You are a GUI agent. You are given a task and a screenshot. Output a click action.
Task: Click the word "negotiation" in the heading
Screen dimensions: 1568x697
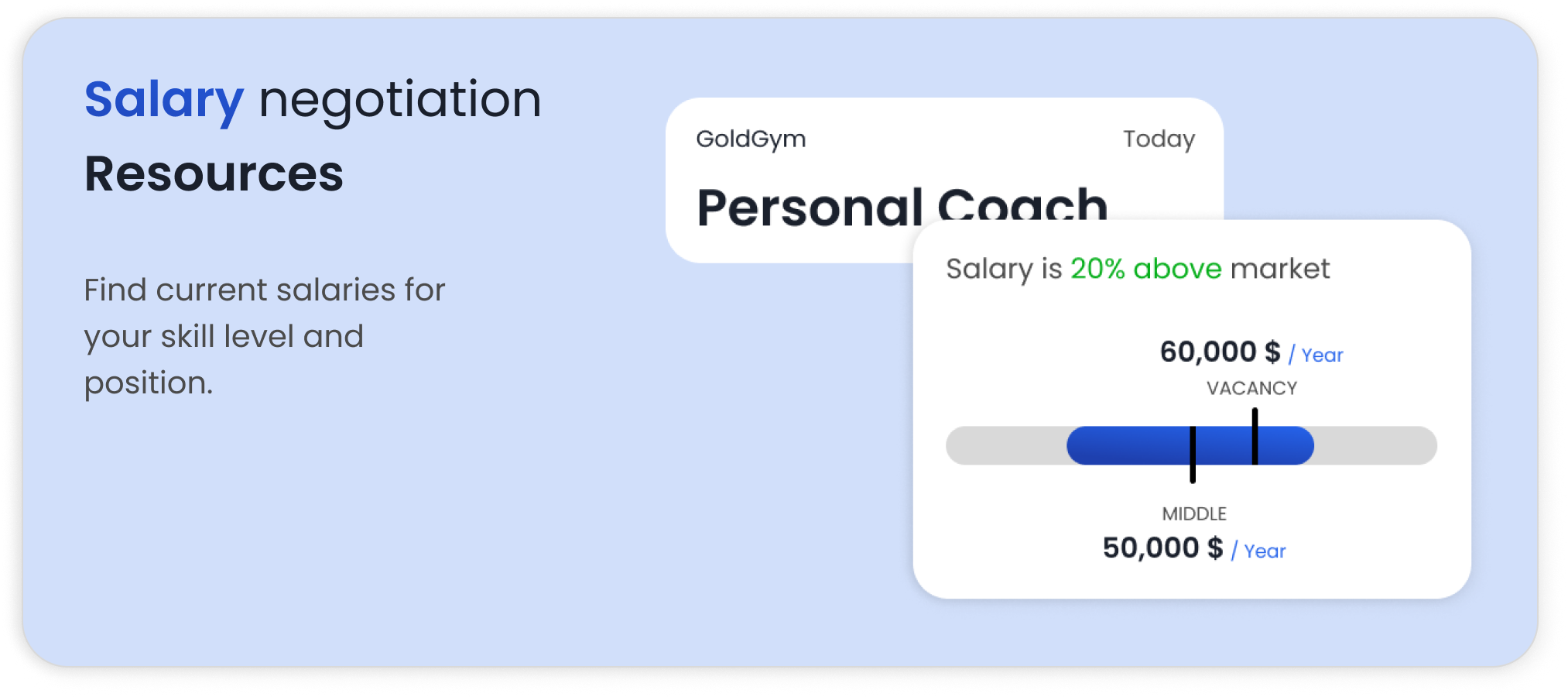point(399,101)
